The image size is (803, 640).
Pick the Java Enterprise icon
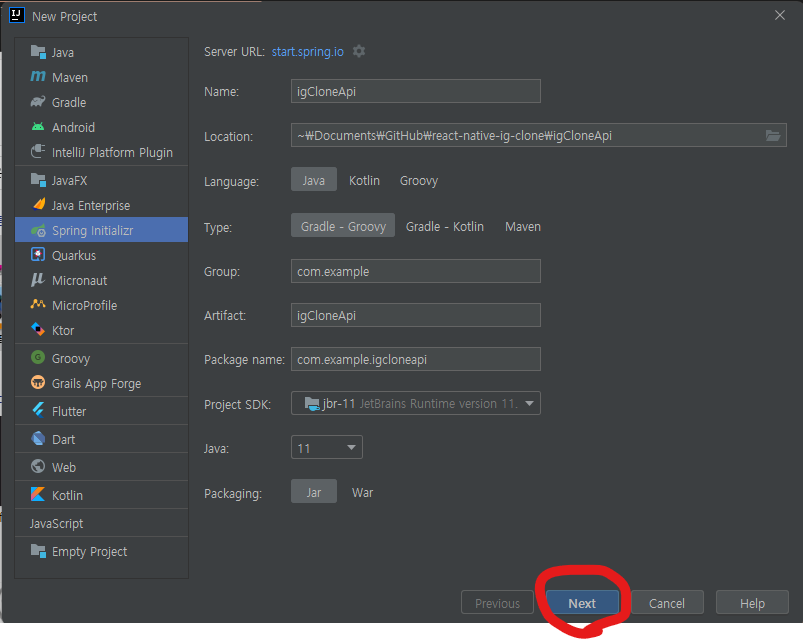(x=39, y=205)
